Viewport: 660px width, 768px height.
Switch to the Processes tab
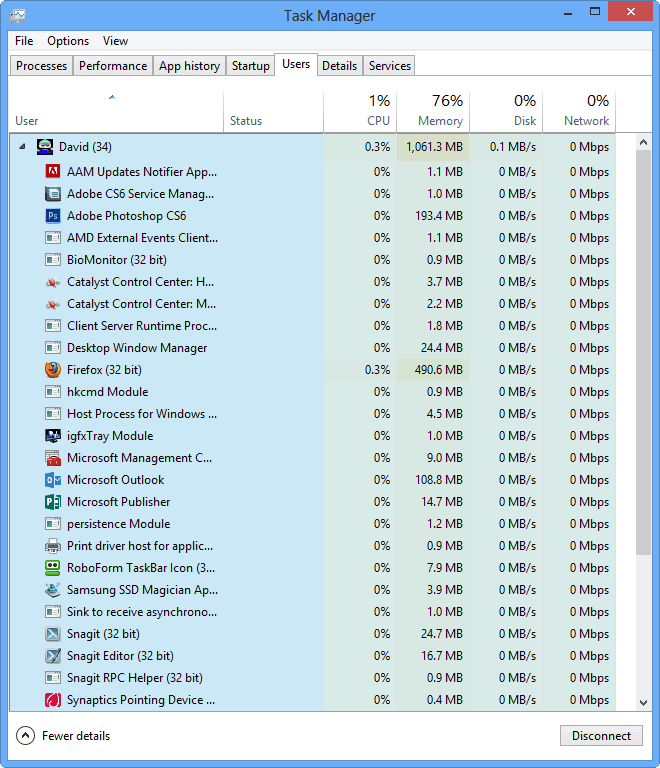[42, 66]
